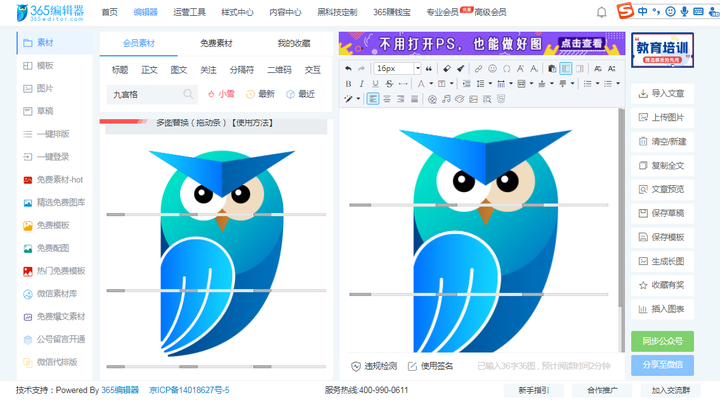The width and height of the screenshot is (720, 400).
Task: Select the 分隔符 material category
Action: click(x=242, y=70)
